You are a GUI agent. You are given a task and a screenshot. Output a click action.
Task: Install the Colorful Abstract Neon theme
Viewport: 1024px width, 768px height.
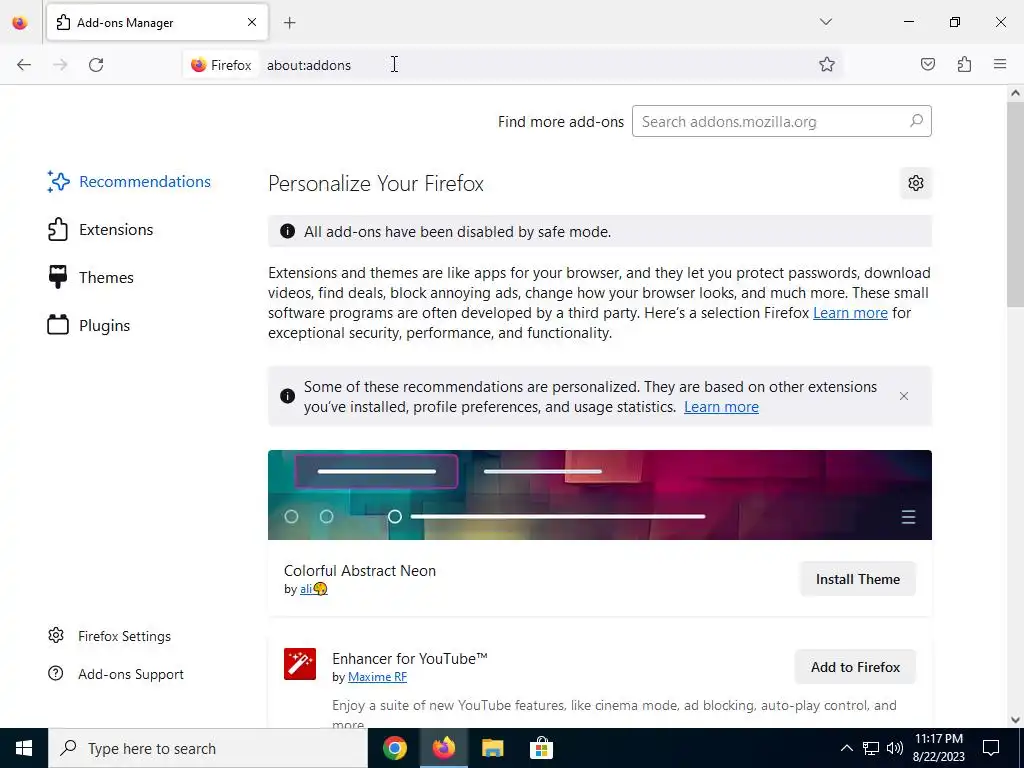[x=857, y=579]
